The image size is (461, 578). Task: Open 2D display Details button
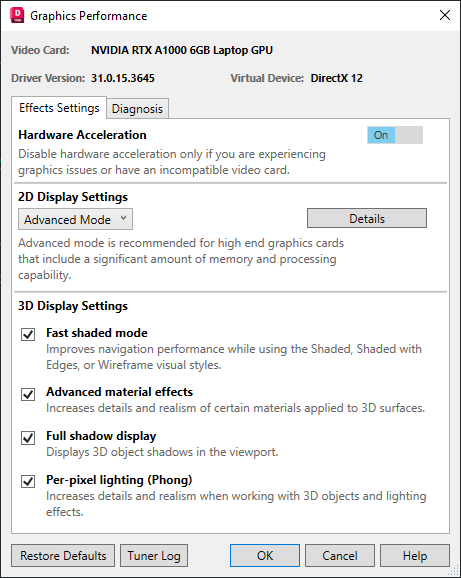coord(367,219)
